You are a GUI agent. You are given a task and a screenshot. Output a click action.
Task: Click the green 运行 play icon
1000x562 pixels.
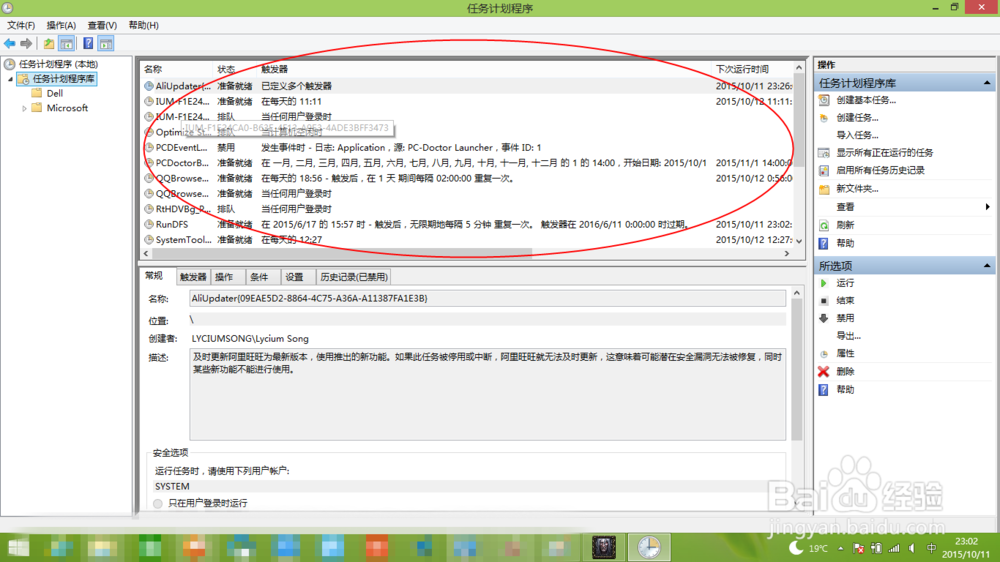[823, 283]
